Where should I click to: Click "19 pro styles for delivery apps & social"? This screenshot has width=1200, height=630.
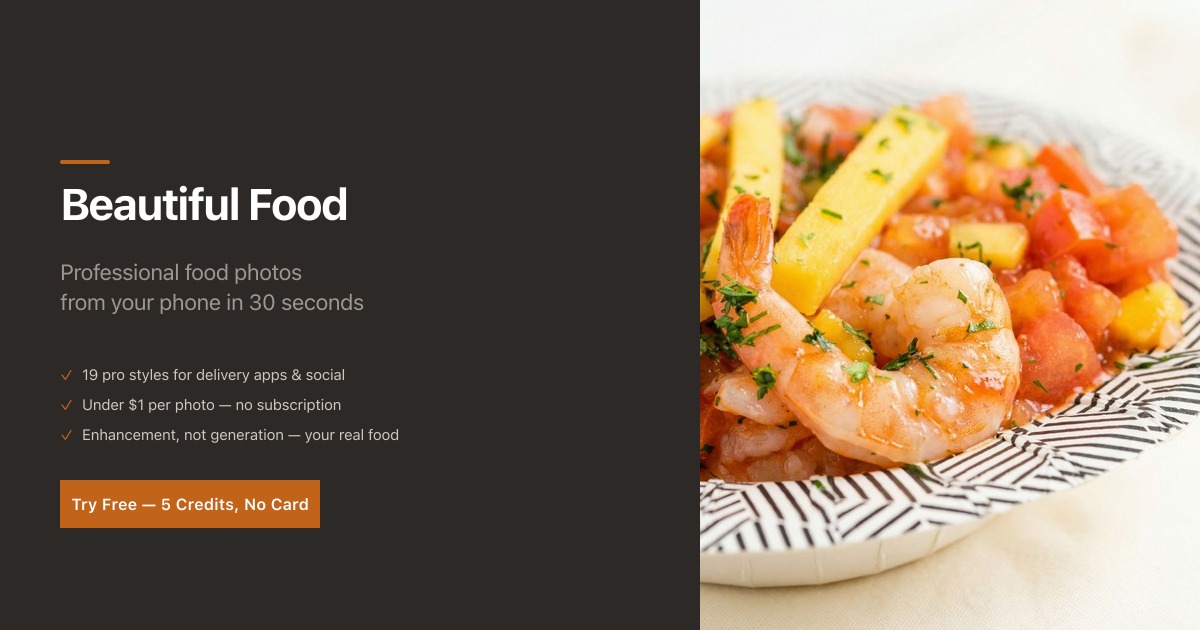pos(213,375)
